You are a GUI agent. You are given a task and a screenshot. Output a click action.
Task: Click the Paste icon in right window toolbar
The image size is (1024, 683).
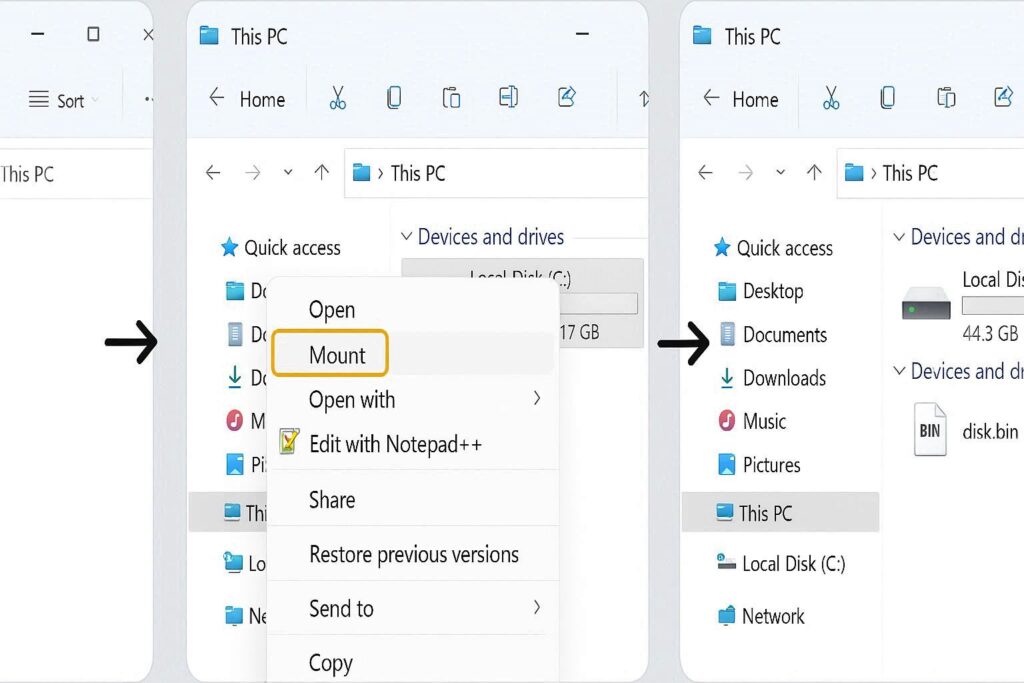[945, 97]
